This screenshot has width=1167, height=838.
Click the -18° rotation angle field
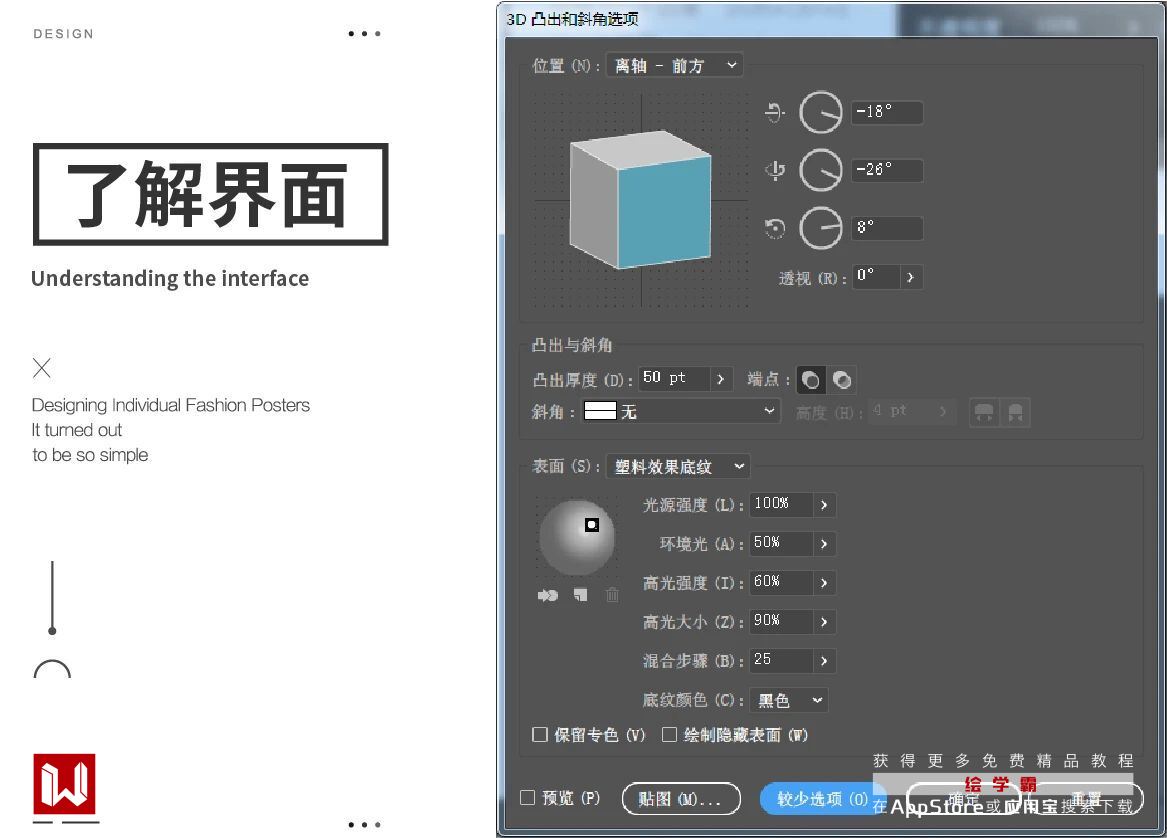click(x=886, y=112)
